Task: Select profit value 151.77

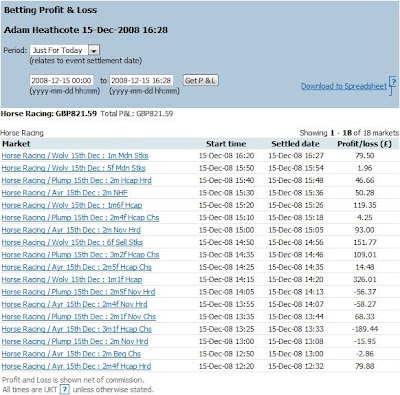Action: [x=365, y=242]
